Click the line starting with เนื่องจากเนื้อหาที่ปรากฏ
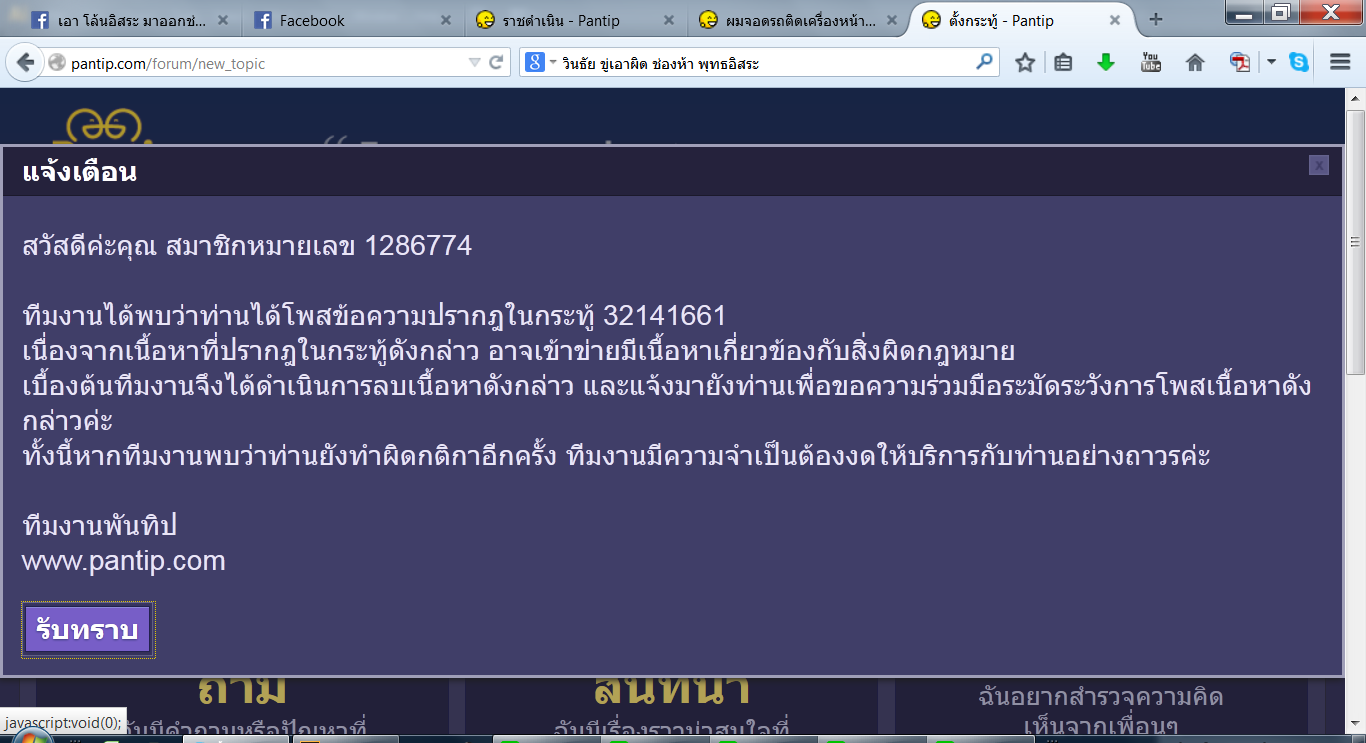This screenshot has width=1366, height=743. tap(518, 351)
